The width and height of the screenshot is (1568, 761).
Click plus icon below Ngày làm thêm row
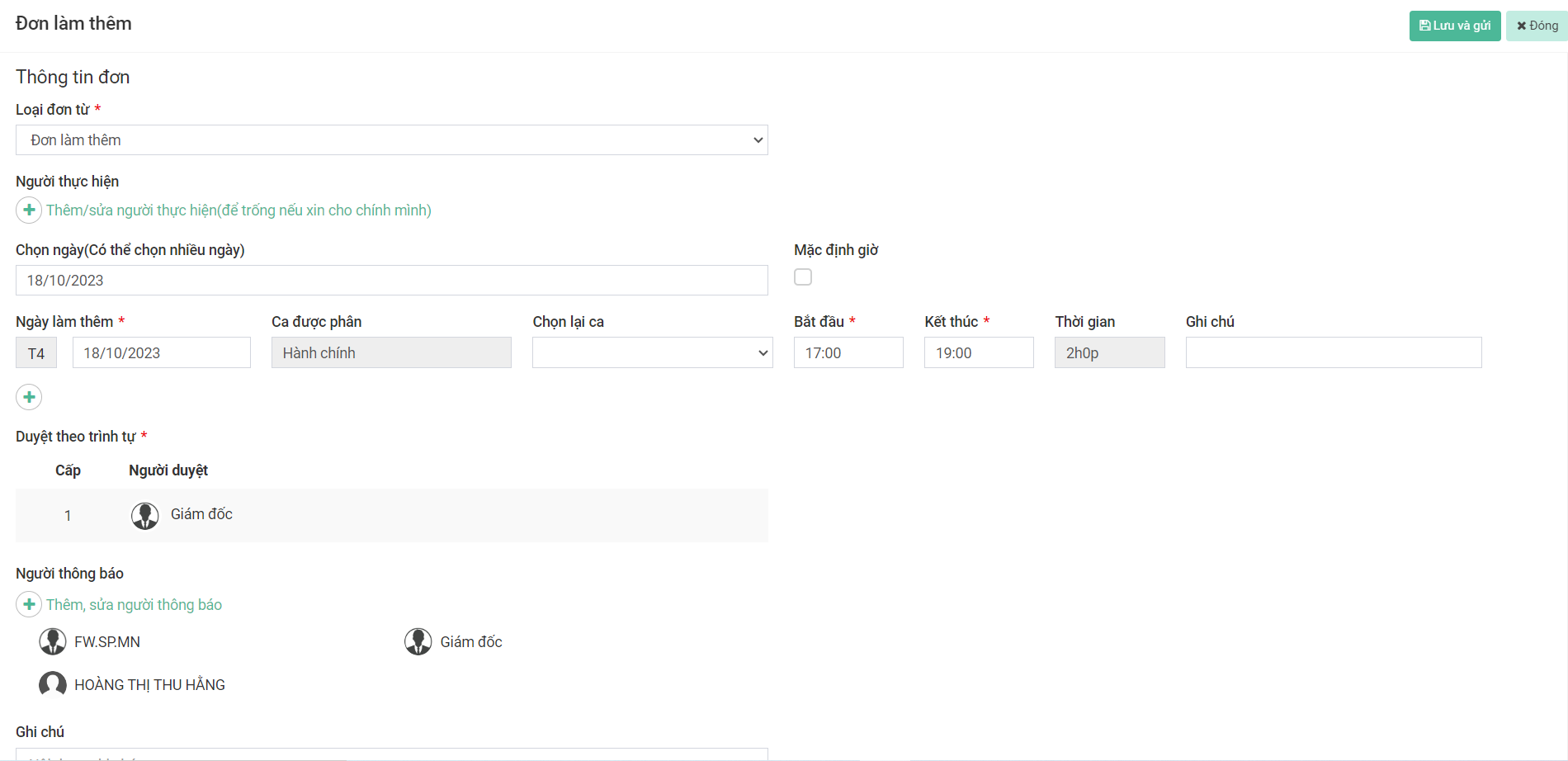[x=29, y=397]
